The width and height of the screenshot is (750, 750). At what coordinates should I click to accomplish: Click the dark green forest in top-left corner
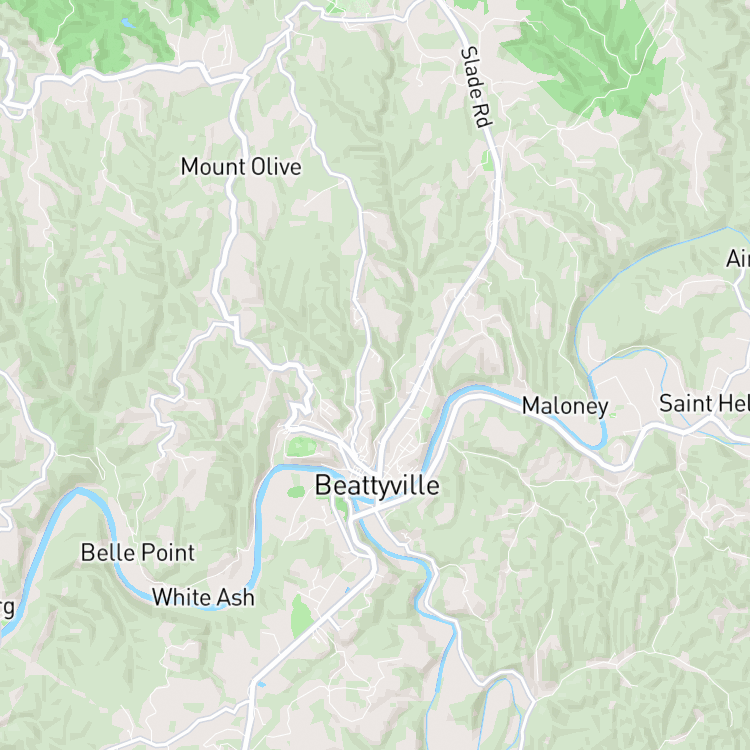[103, 33]
